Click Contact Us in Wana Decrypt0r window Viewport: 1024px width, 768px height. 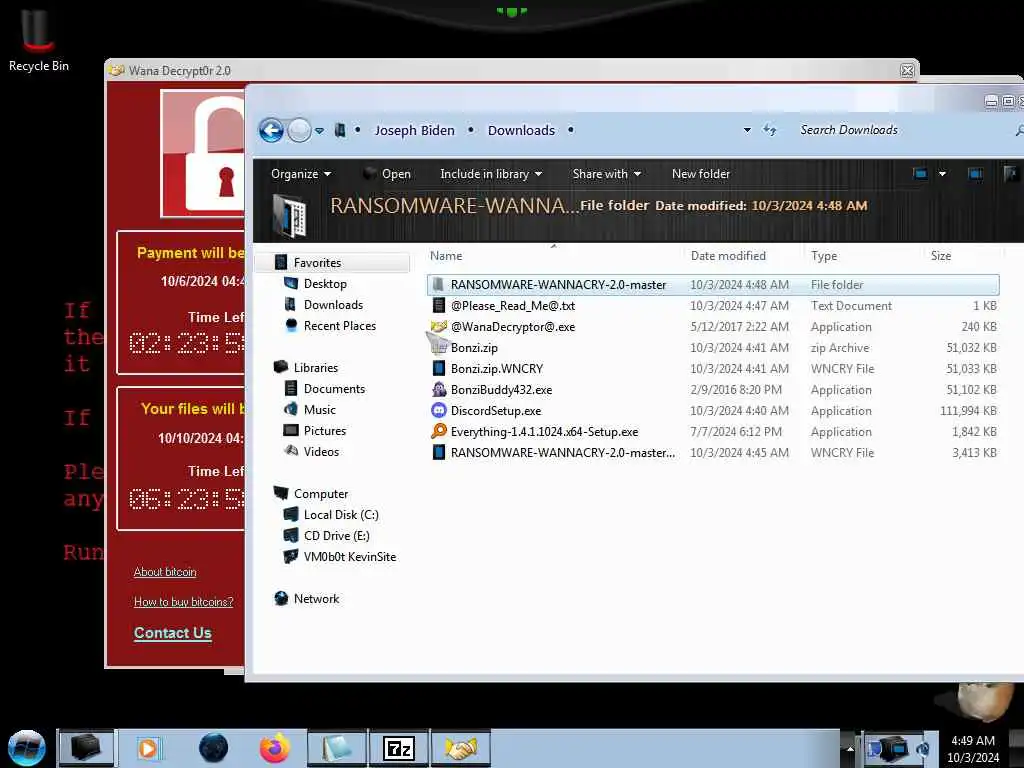pyautogui.click(x=172, y=633)
